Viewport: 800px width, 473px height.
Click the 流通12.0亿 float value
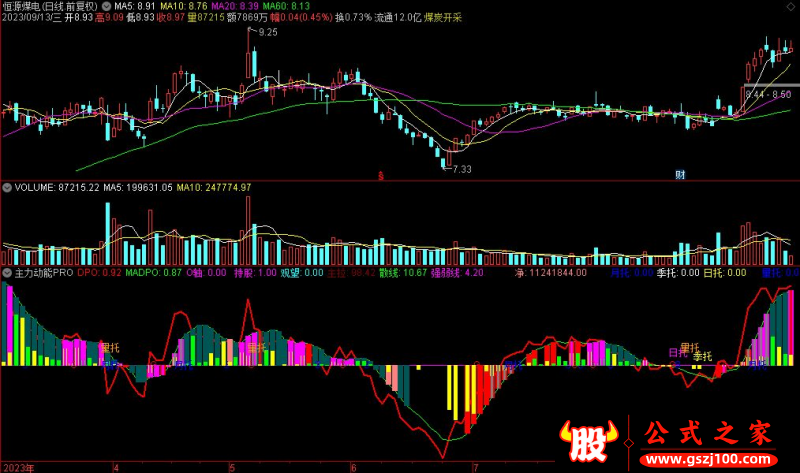point(398,17)
